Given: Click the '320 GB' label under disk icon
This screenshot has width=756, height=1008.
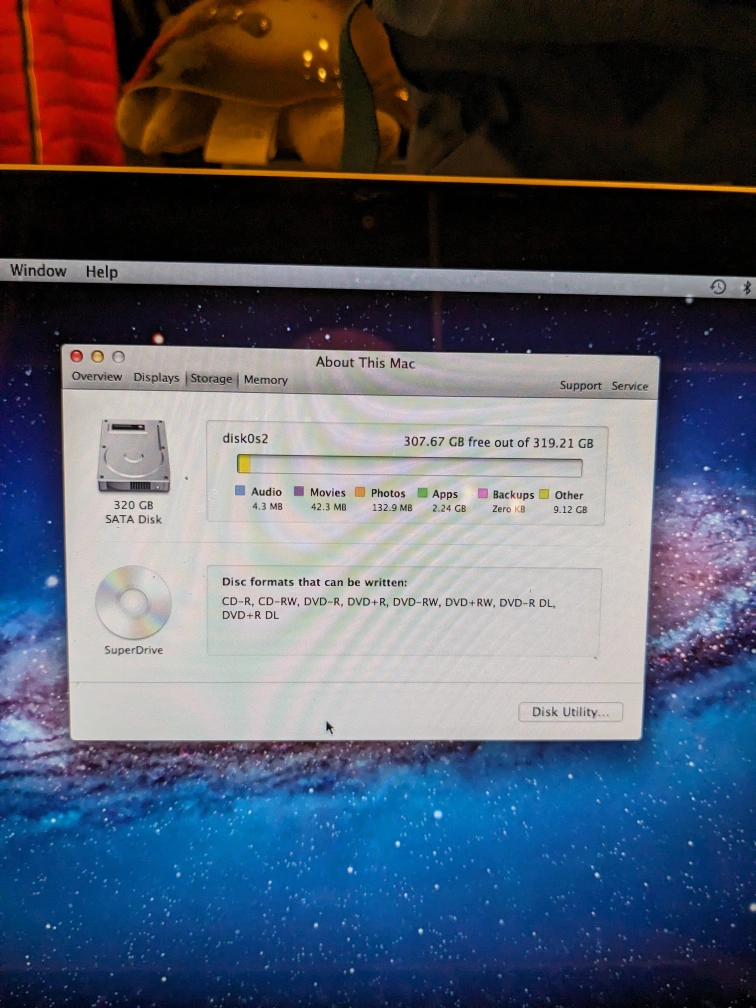Looking at the screenshot, I should click(x=134, y=505).
